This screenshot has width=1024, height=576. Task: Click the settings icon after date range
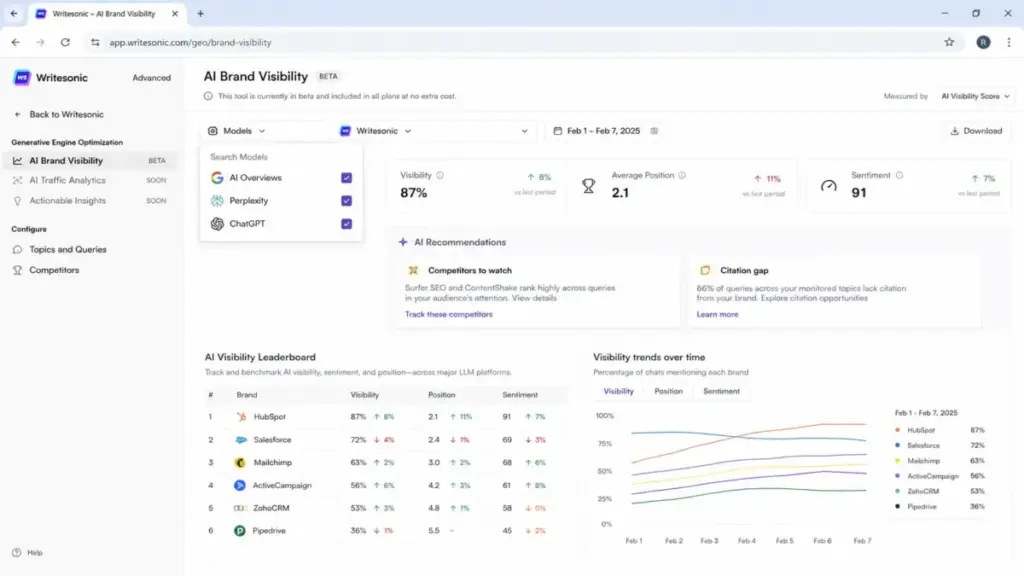coord(654,131)
